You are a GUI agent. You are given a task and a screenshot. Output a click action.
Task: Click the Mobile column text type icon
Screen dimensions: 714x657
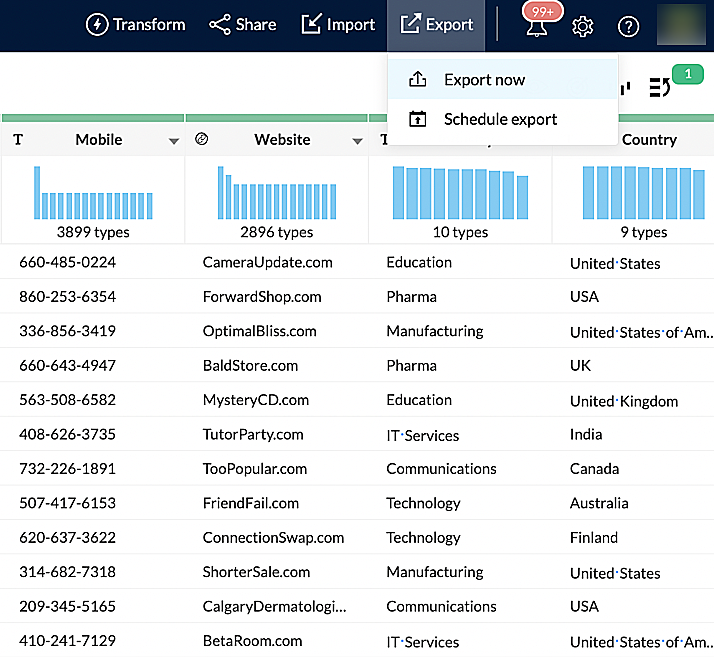pos(18,140)
